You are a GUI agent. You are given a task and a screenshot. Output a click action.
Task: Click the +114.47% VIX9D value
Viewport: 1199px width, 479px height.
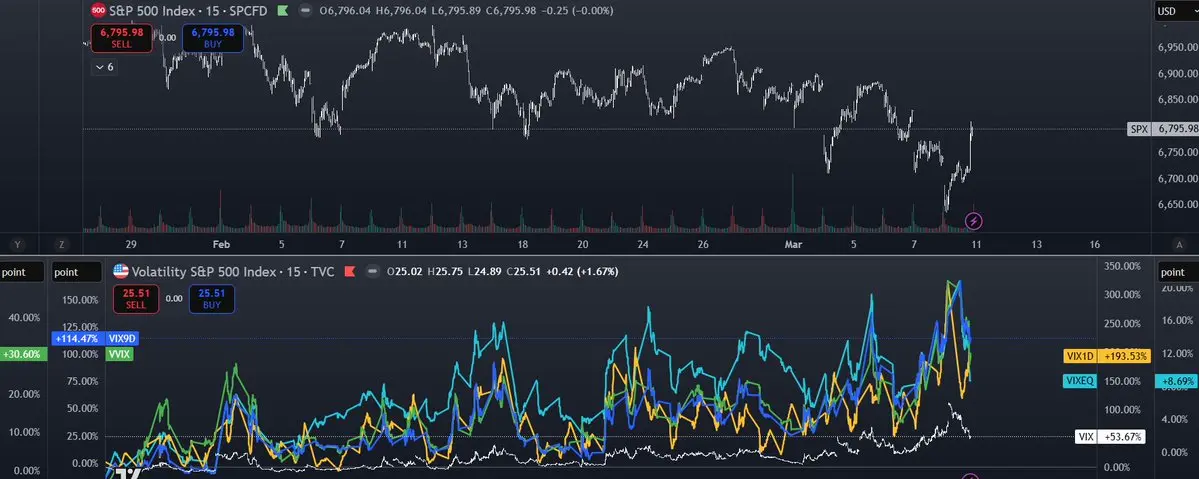(x=77, y=338)
